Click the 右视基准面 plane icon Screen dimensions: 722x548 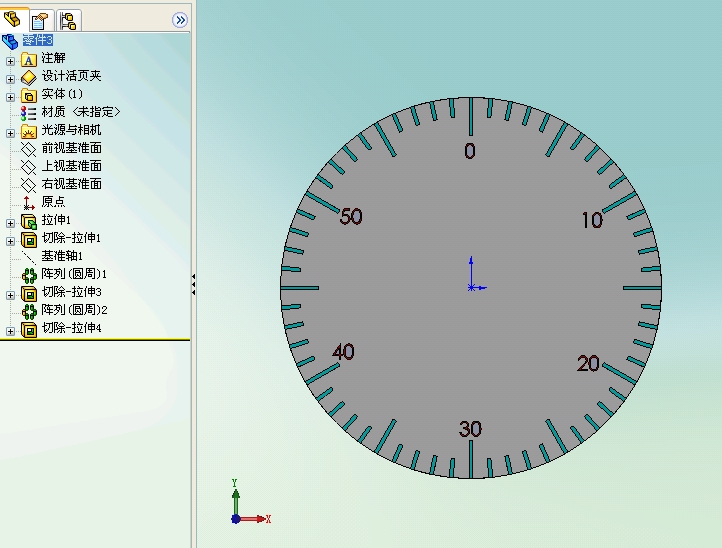[29, 185]
